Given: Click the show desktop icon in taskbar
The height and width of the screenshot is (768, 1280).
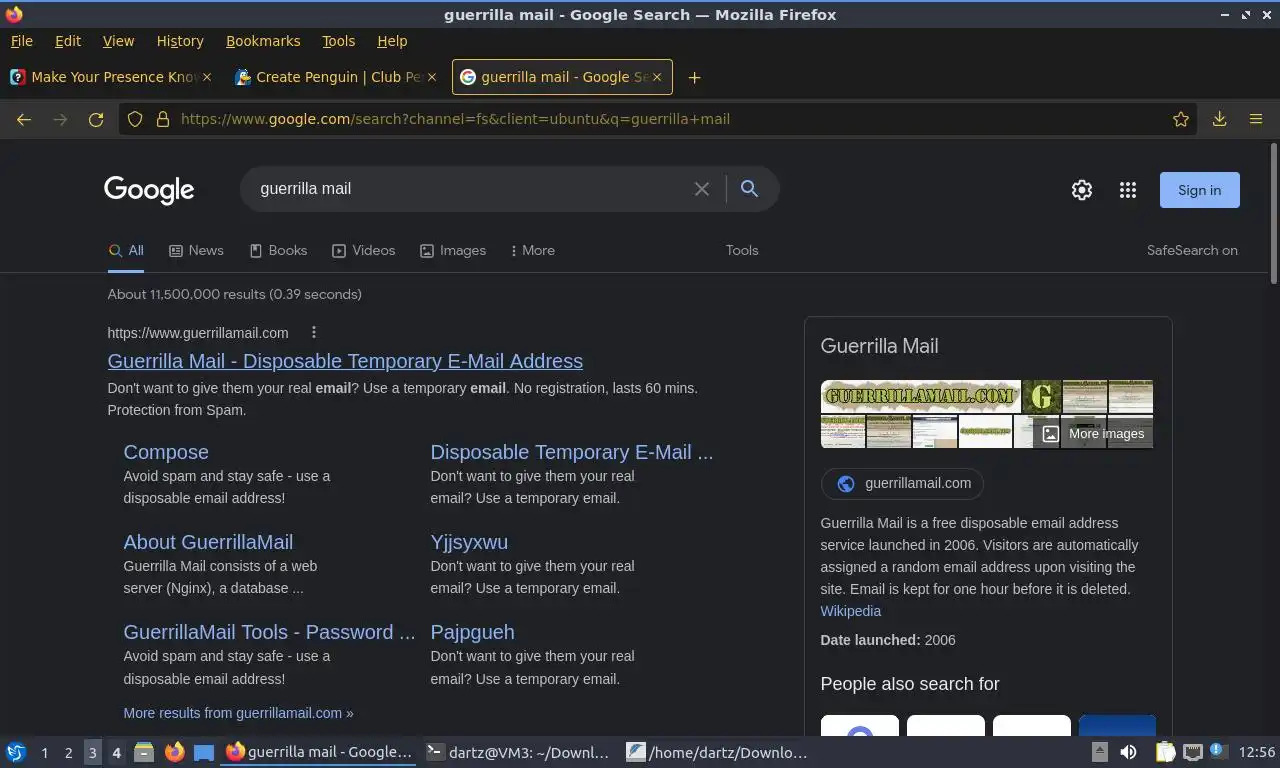Looking at the screenshot, I should pyautogui.click(x=204, y=752).
